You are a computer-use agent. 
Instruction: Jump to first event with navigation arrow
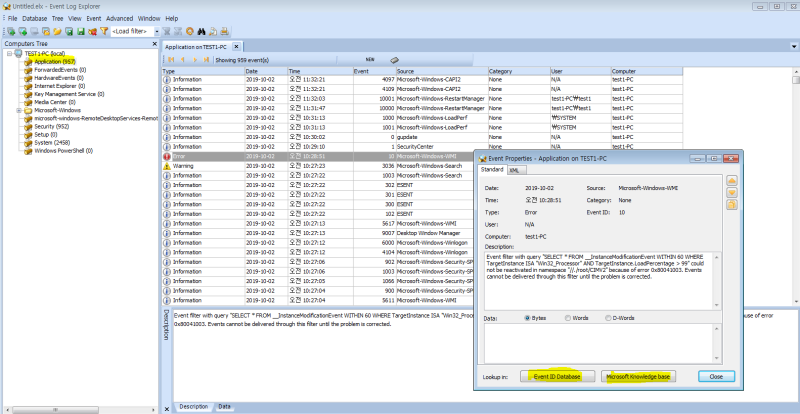[171, 60]
